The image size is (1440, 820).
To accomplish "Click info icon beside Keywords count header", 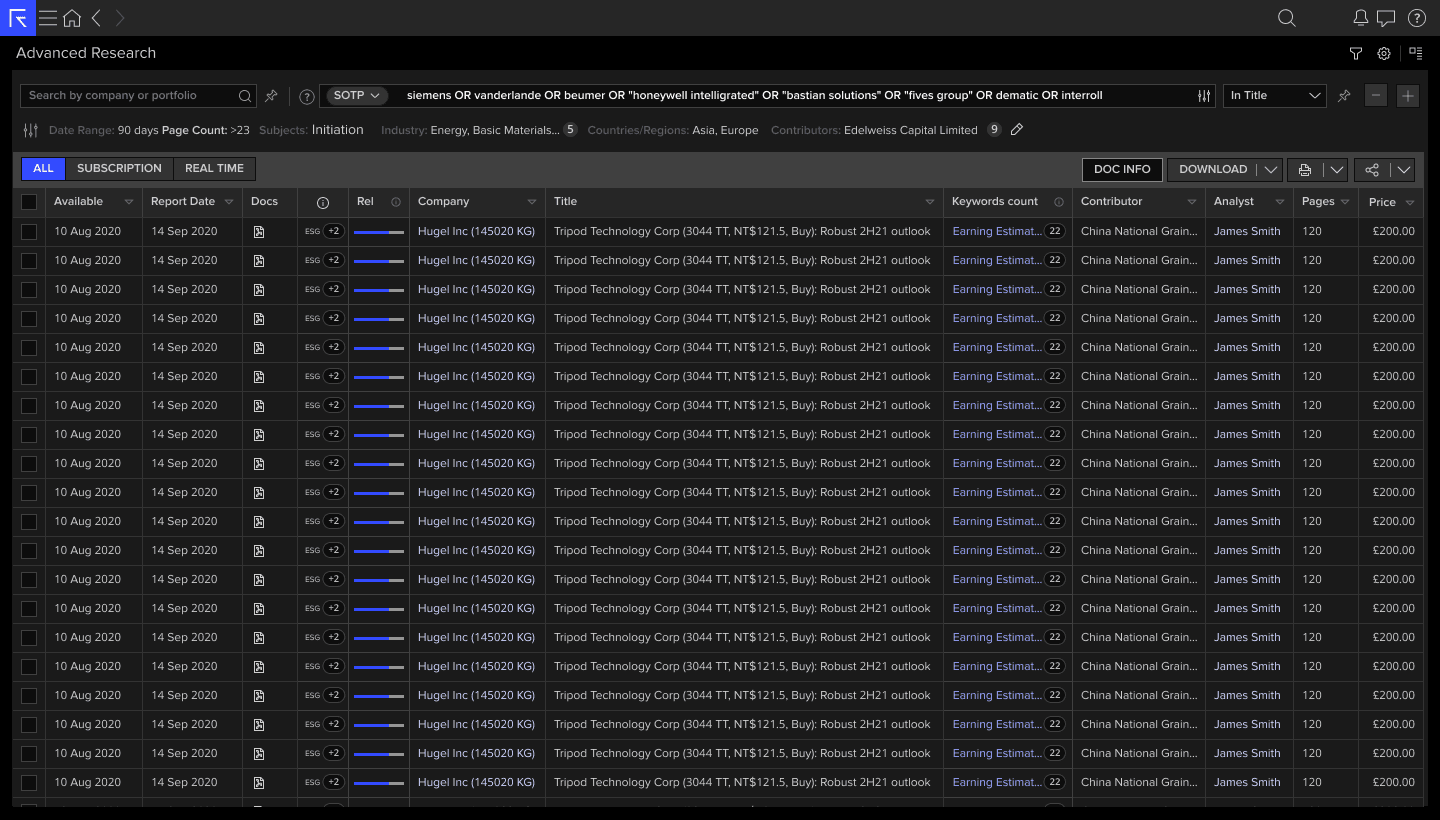I will pyautogui.click(x=1059, y=202).
